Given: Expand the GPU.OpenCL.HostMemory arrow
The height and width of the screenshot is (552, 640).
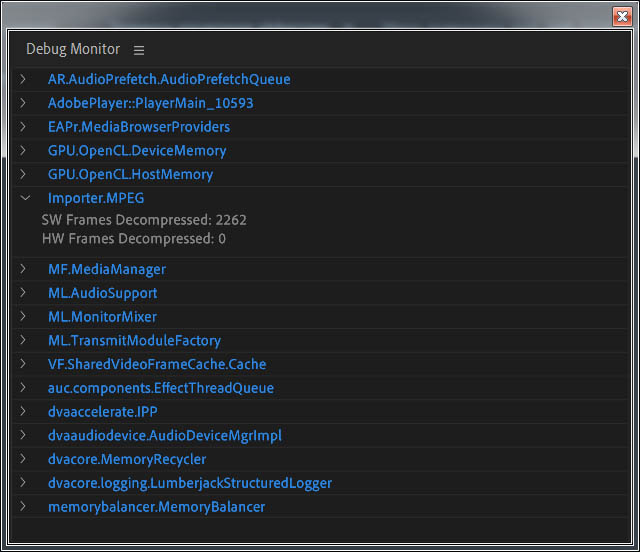Looking at the screenshot, I should tap(25, 175).
